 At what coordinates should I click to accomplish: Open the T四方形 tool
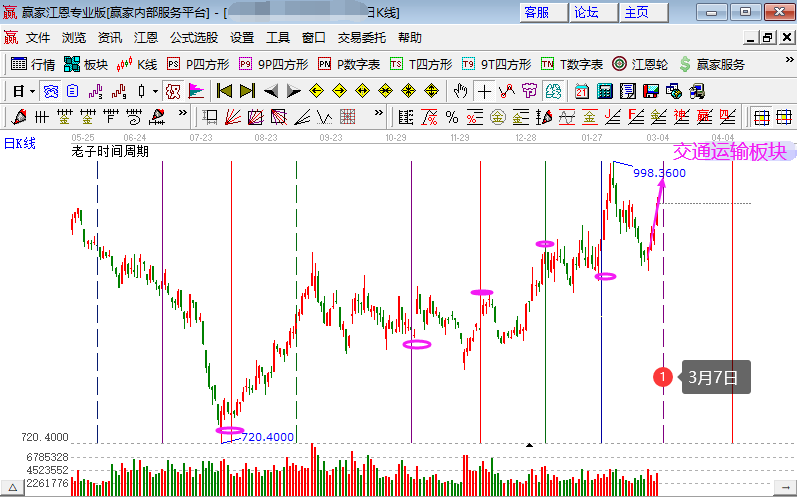[x=421, y=65]
